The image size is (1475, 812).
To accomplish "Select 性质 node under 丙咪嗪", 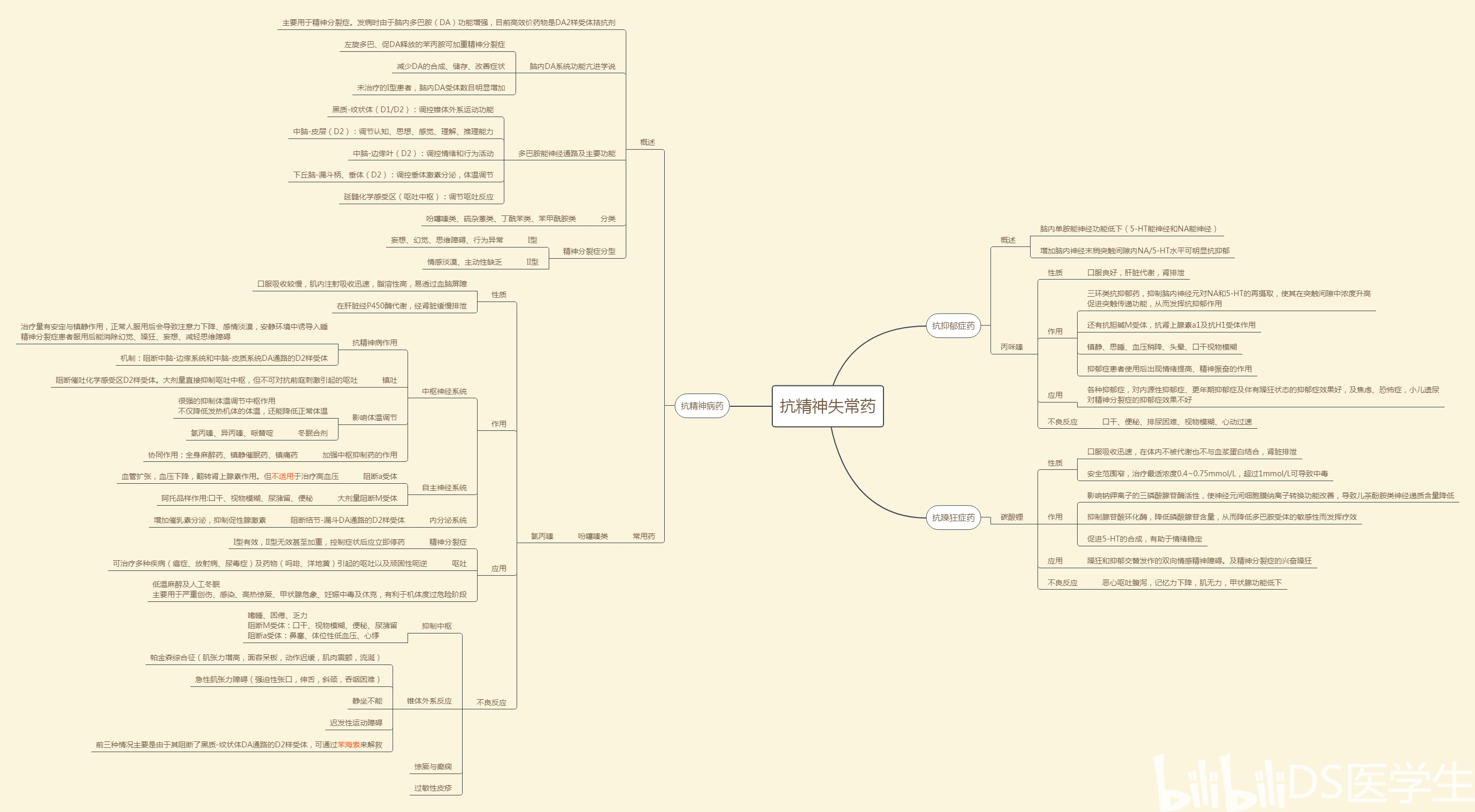I will pos(1055,273).
